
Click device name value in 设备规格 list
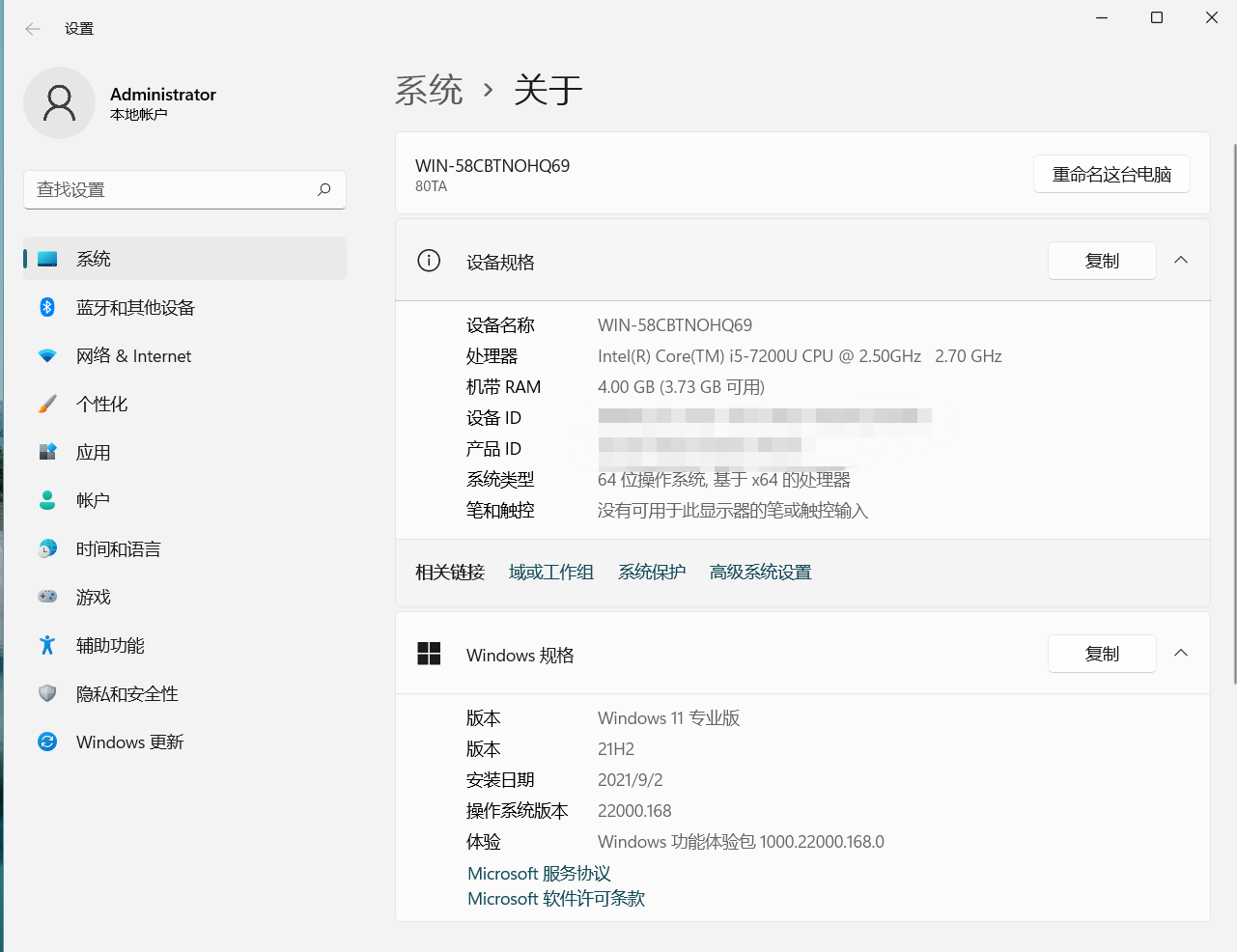pos(675,325)
